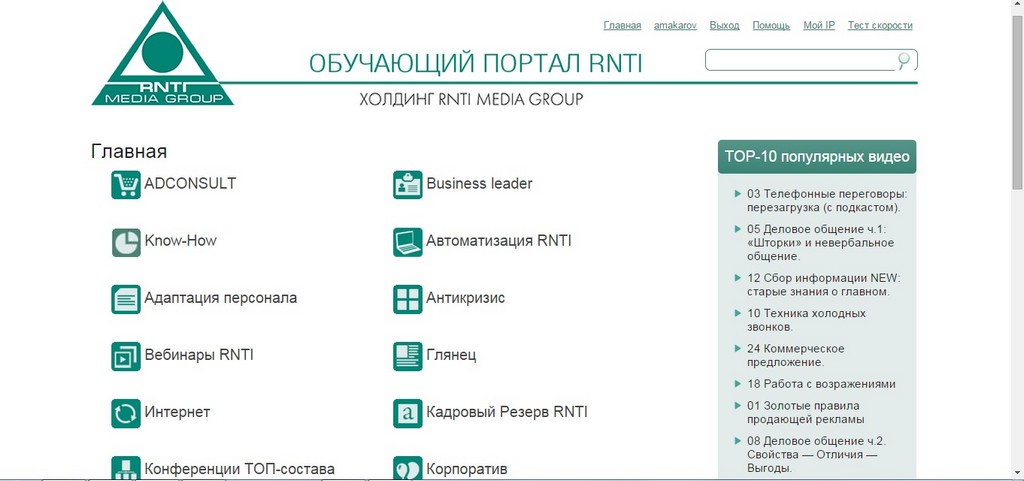
Task: Open the Корпоратив category link
Action: point(467,469)
